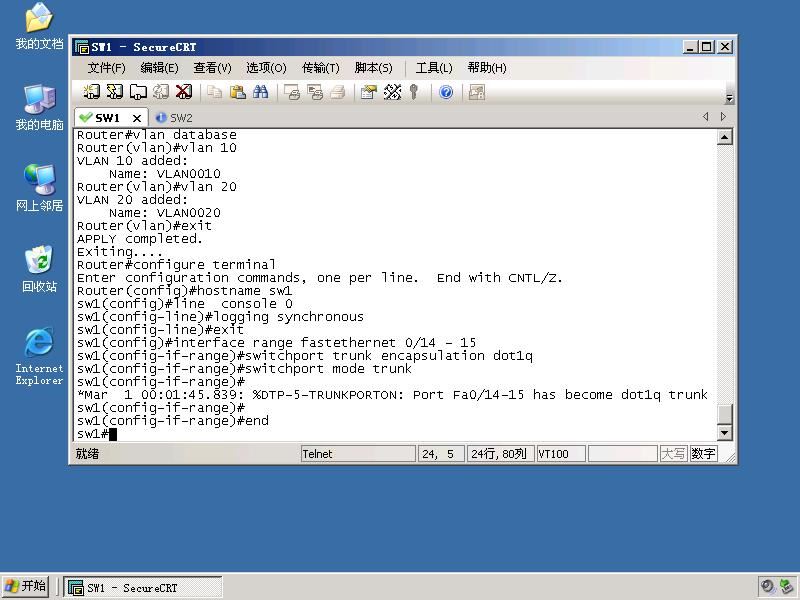This screenshot has height=600, width=800.
Task: Click the 'APPLY completed.' terminal line
Action: (139, 239)
